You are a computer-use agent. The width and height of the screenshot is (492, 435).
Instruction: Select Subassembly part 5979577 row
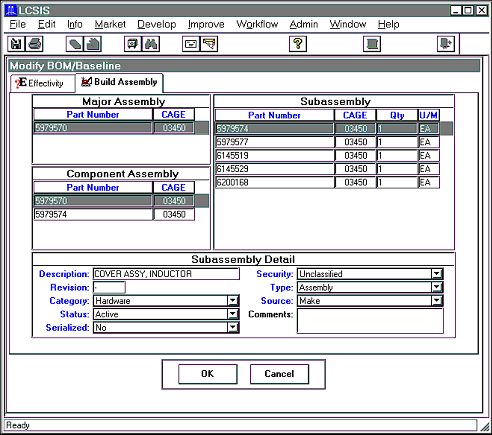click(327, 142)
